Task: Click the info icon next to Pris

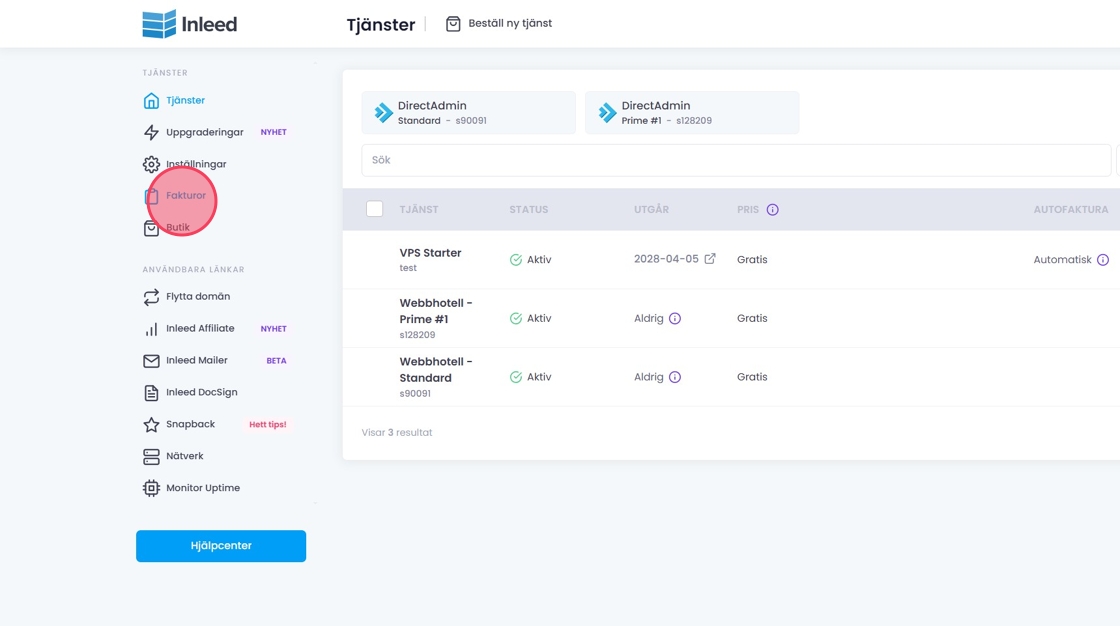Action: [x=772, y=210]
